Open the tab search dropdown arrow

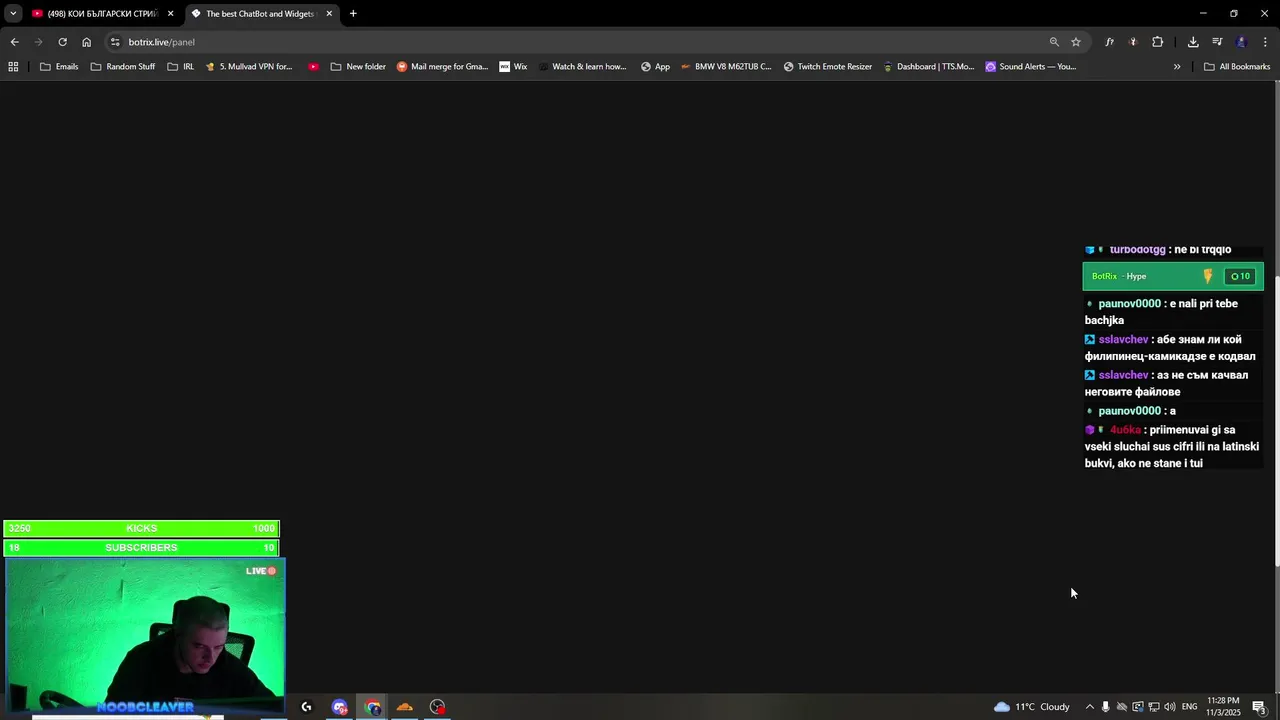click(x=13, y=14)
